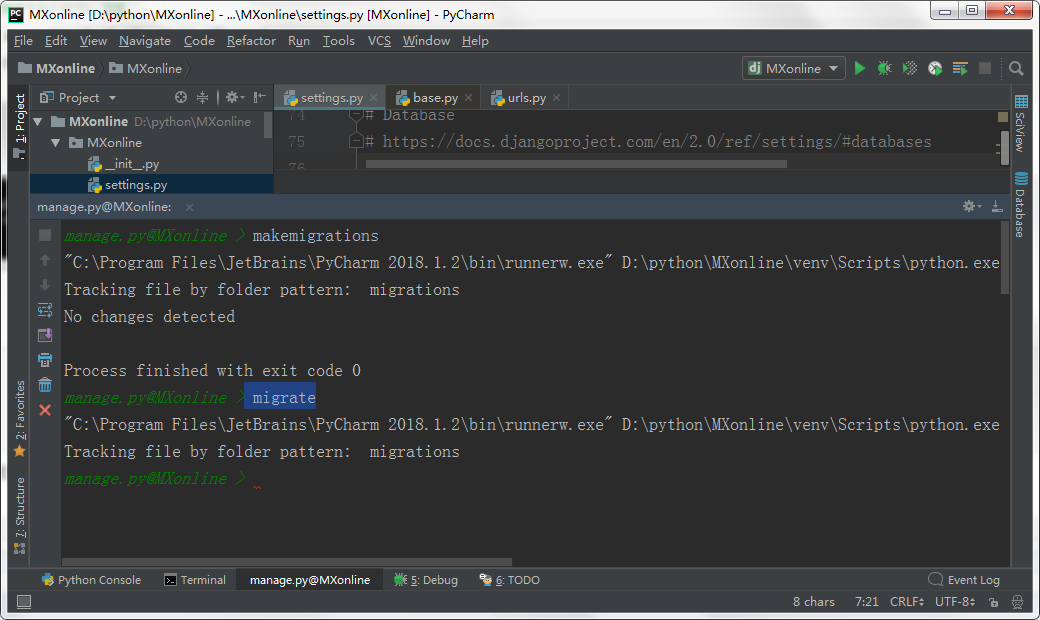The width and height of the screenshot is (1040, 620).
Task: Toggle the 1: Project side tab
Action: click(x=20, y=126)
